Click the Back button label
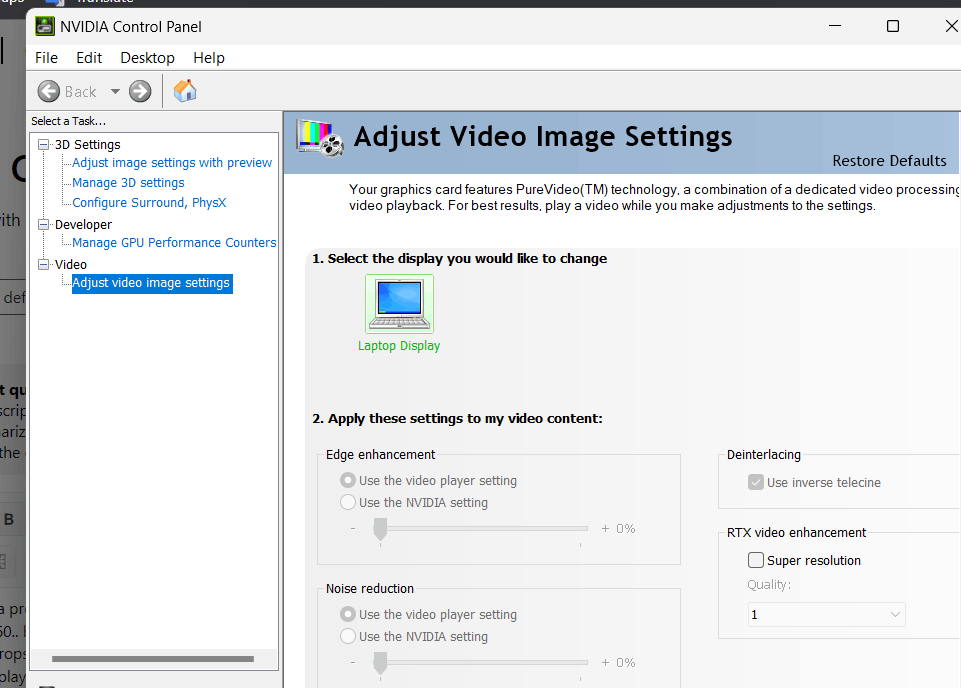Screen dimensions: 961x688 pyautogui.click(x=80, y=92)
